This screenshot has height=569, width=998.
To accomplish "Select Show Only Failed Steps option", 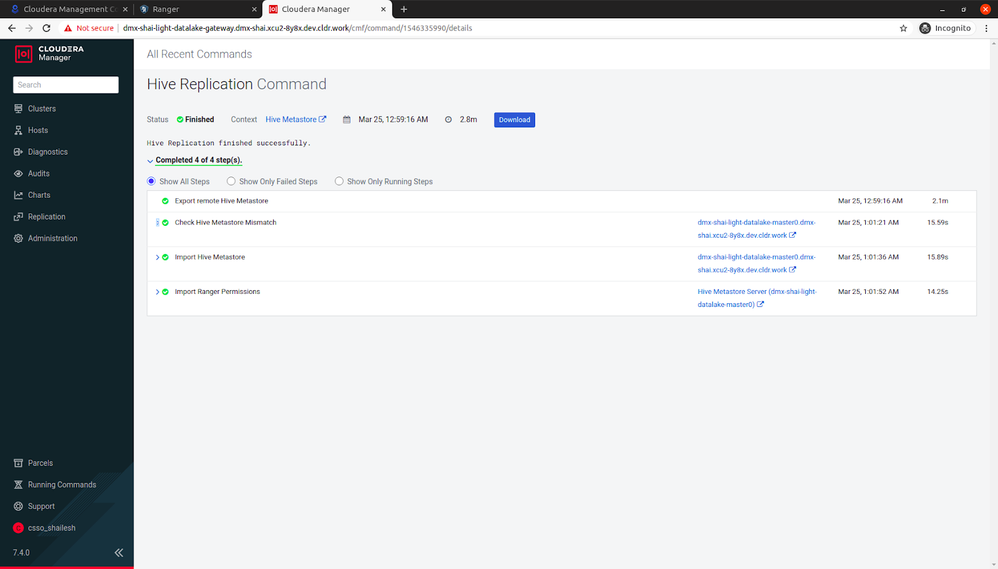I will click(x=272, y=181).
